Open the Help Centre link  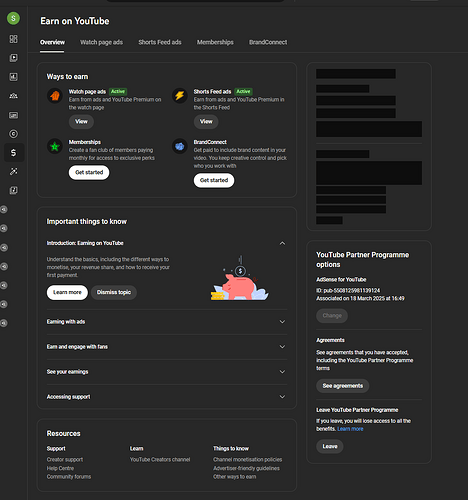click(x=60, y=468)
